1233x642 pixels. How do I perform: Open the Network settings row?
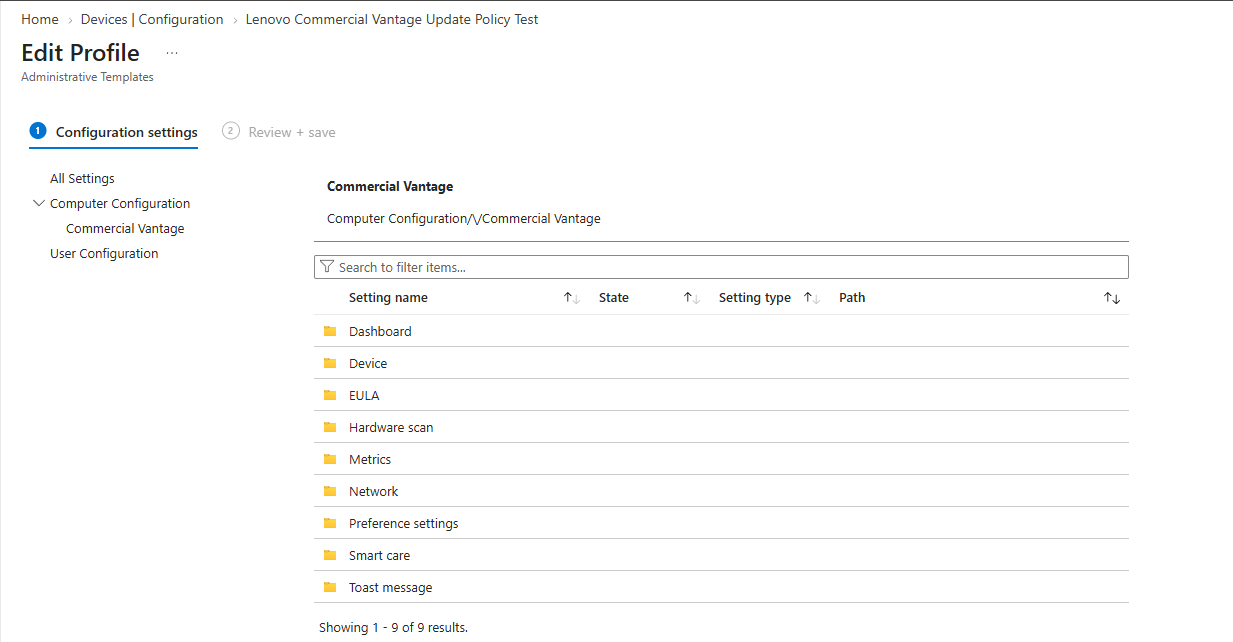click(721, 491)
